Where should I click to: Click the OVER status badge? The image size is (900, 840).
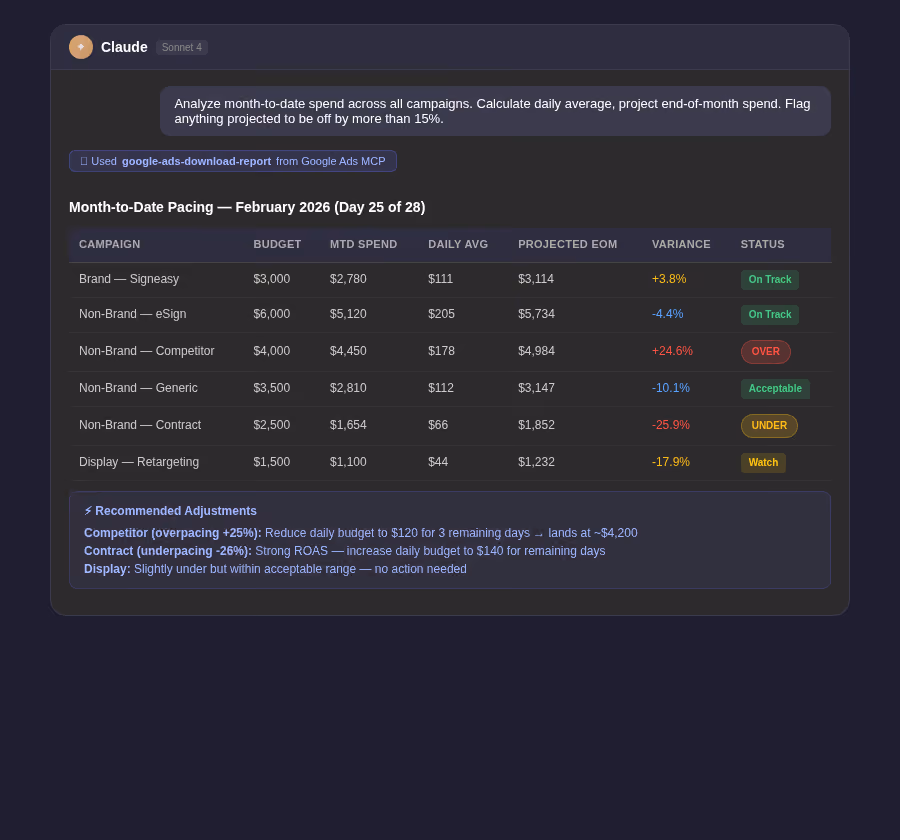coord(766,351)
